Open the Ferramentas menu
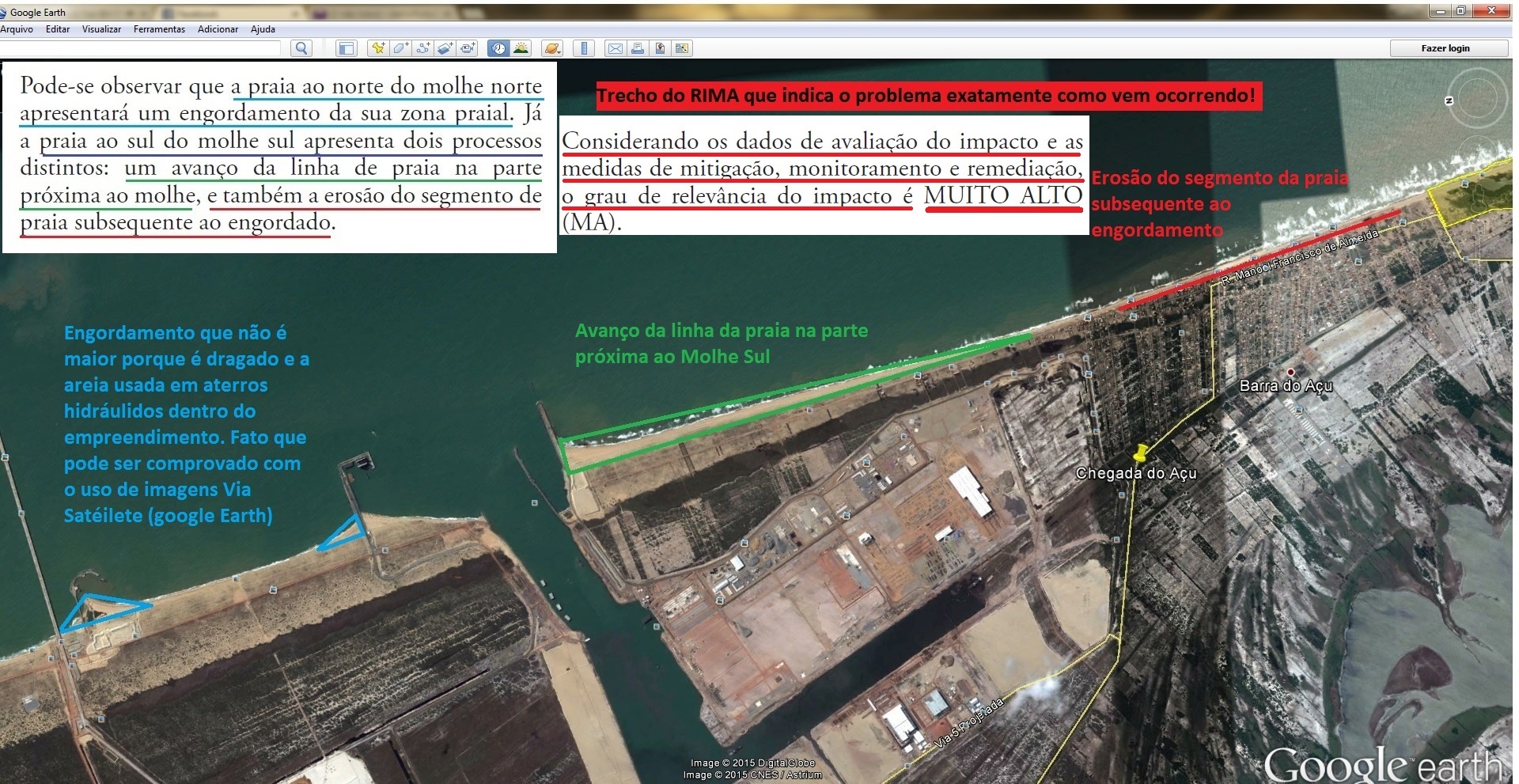1519x784 pixels. click(x=159, y=29)
